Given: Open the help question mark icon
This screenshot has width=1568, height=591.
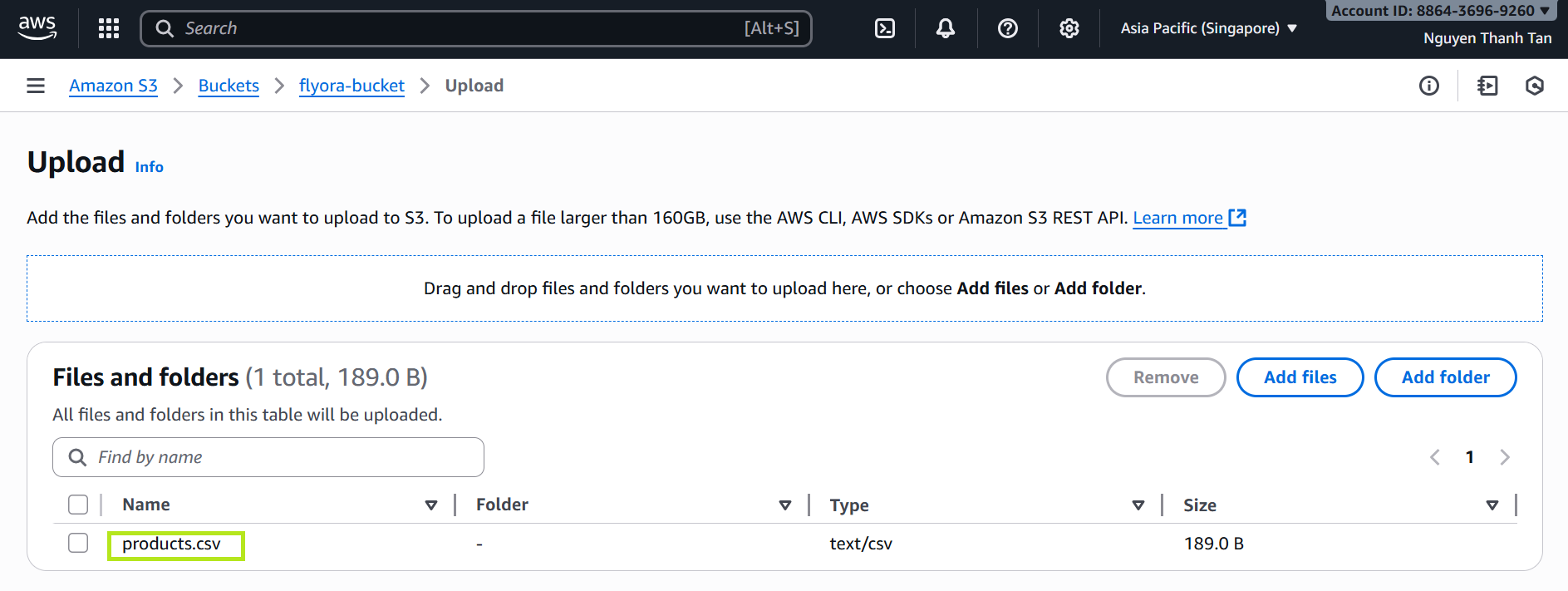Looking at the screenshot, I should click(x=1007, y=28).
